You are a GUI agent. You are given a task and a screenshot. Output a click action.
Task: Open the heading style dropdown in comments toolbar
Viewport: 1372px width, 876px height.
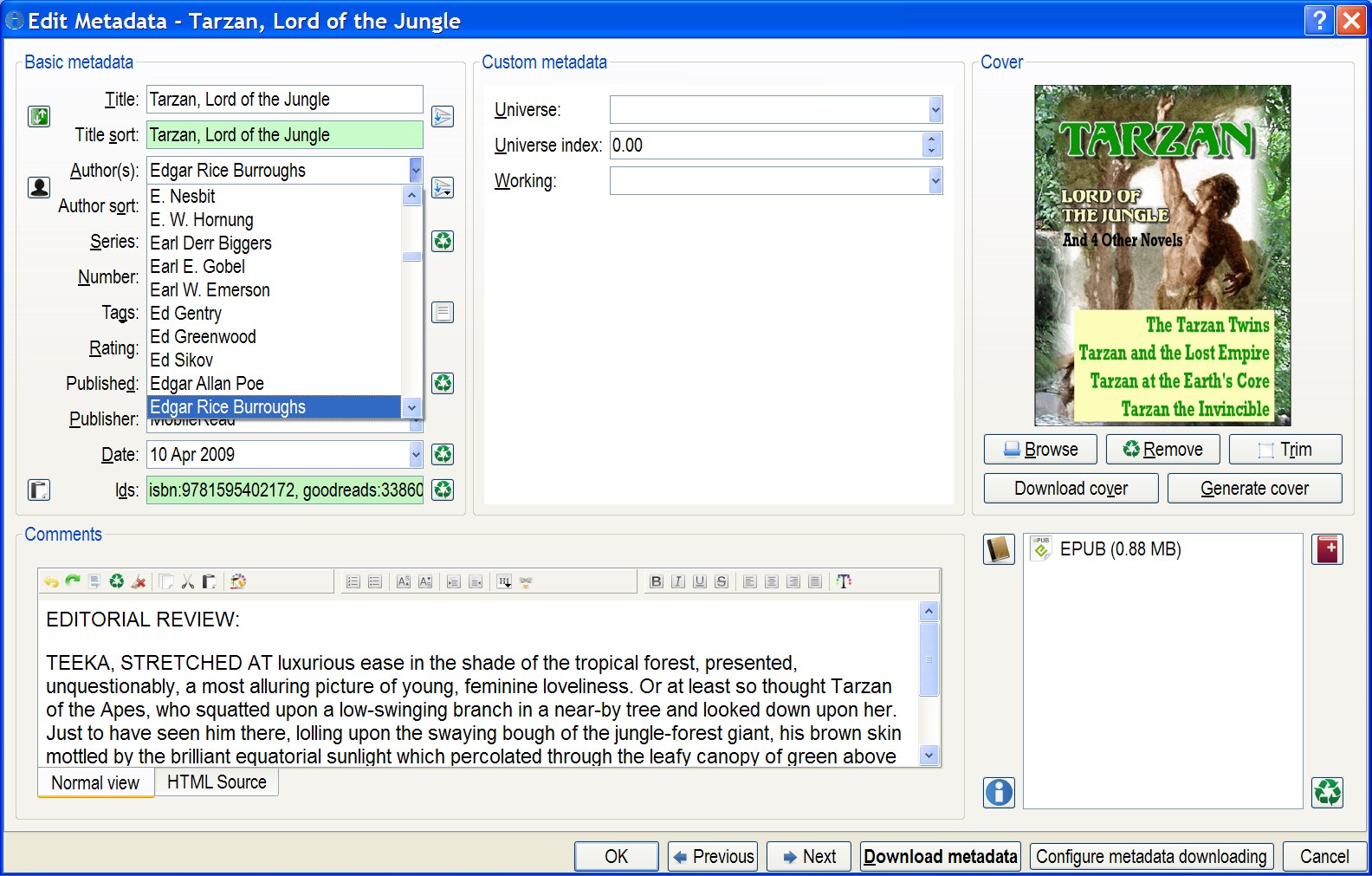[x=505, y=581]
